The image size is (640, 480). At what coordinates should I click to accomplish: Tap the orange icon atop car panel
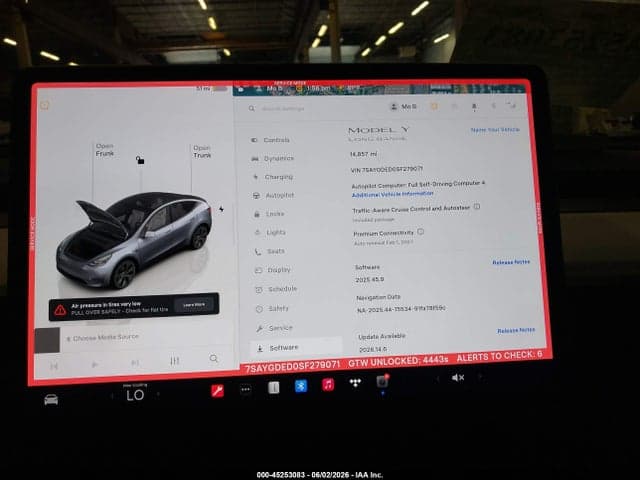point(45,106)
